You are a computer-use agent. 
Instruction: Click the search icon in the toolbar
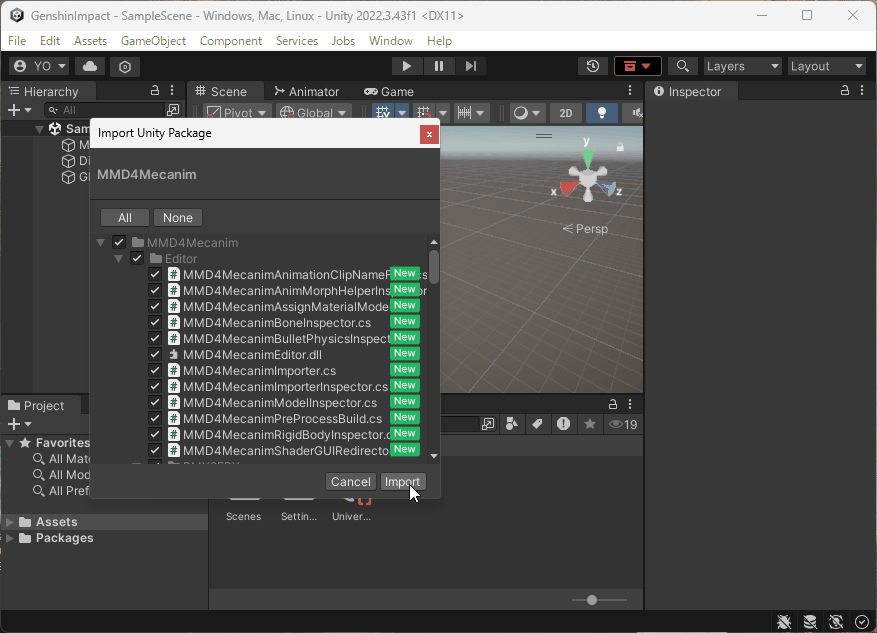click(x=683, y=66)
